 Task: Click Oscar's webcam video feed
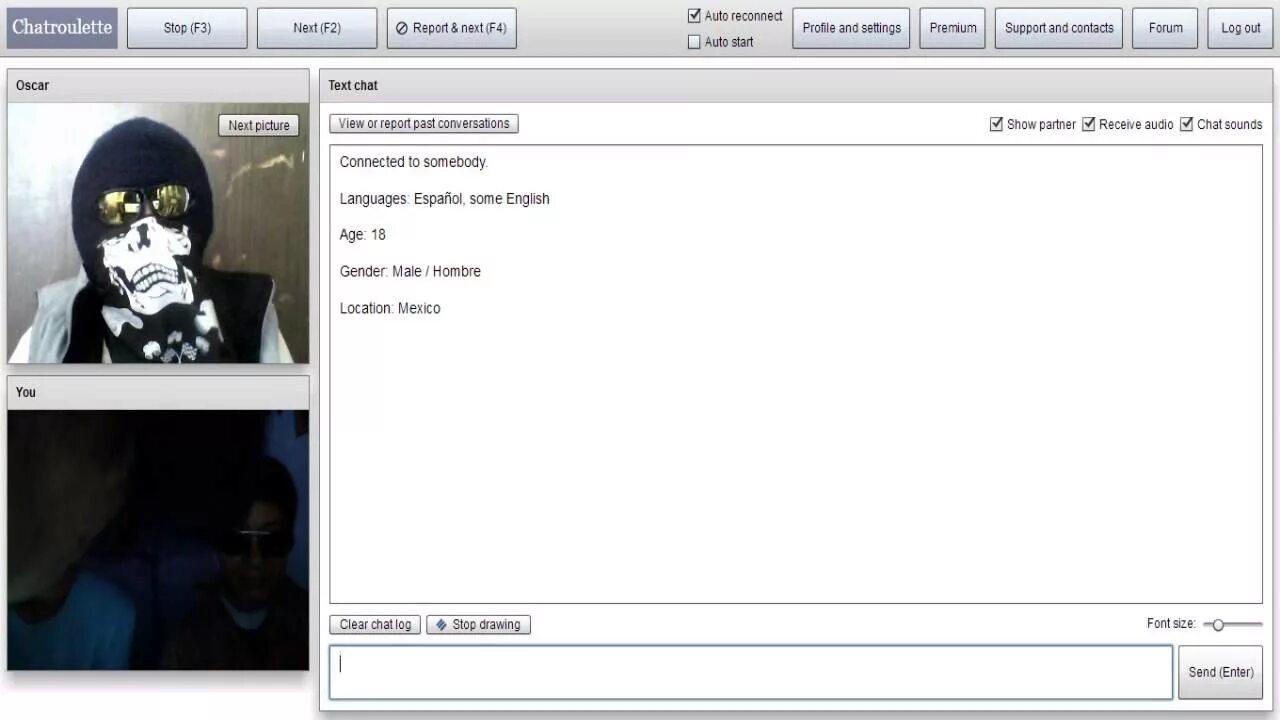point(158,233)
